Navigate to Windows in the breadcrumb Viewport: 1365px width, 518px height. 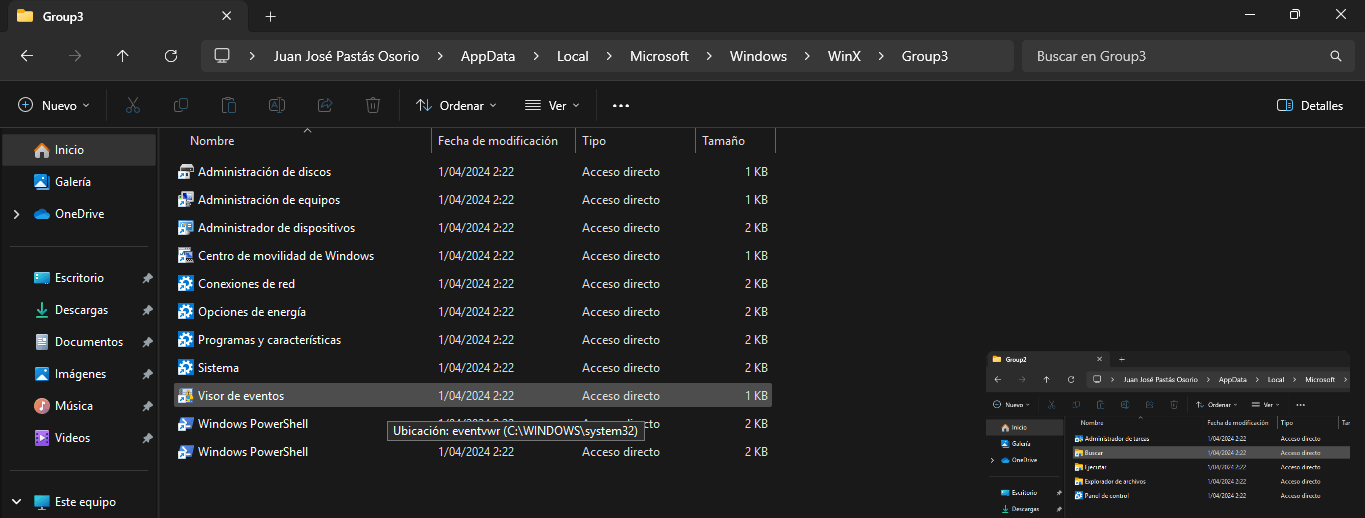[758, 56]
